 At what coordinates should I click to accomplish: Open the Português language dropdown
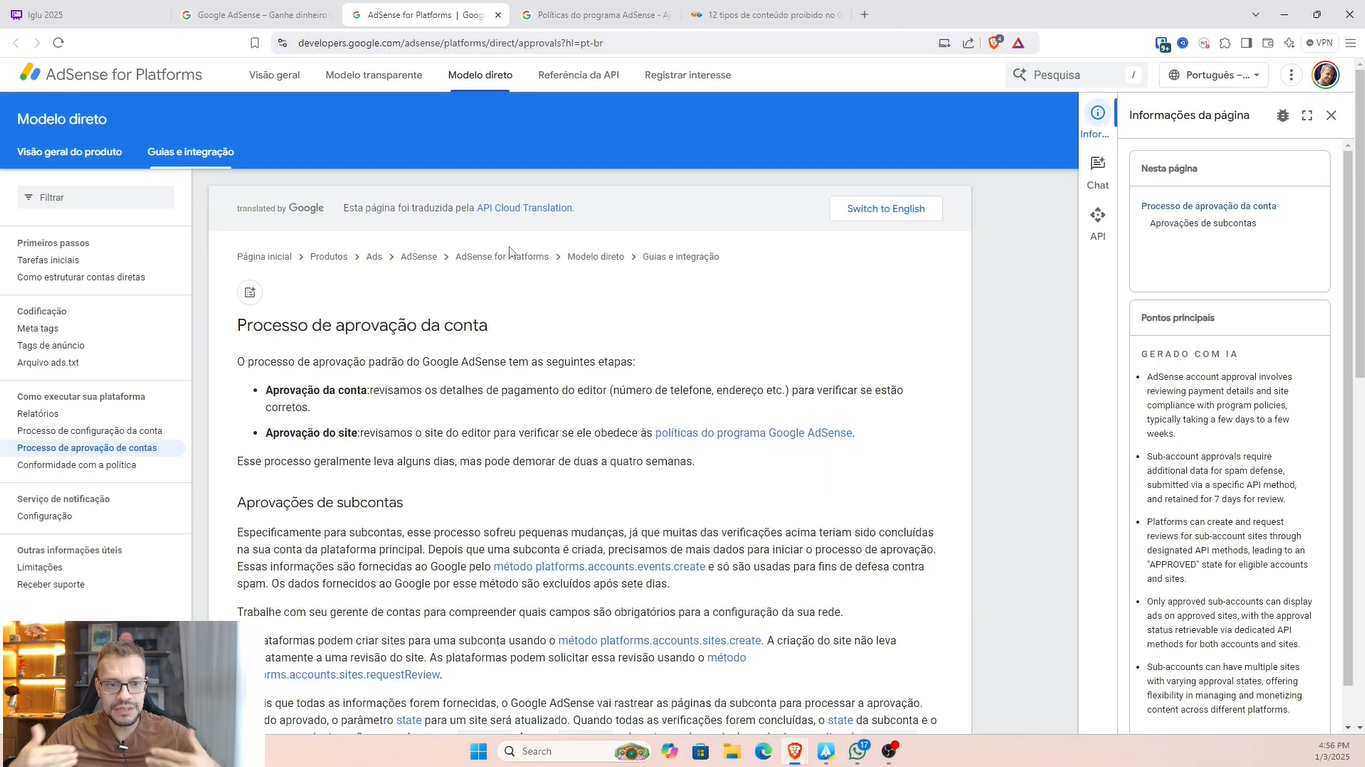pos(1214,75)
